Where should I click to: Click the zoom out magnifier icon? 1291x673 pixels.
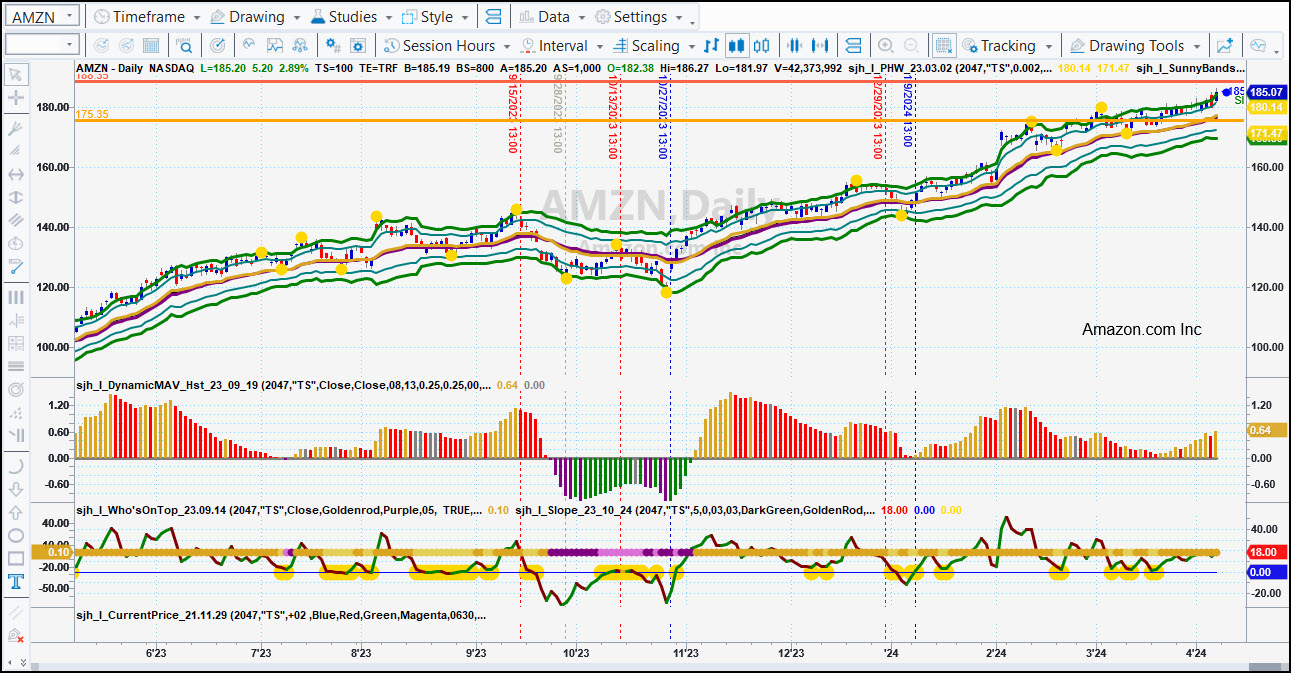[x=911, y=46]
